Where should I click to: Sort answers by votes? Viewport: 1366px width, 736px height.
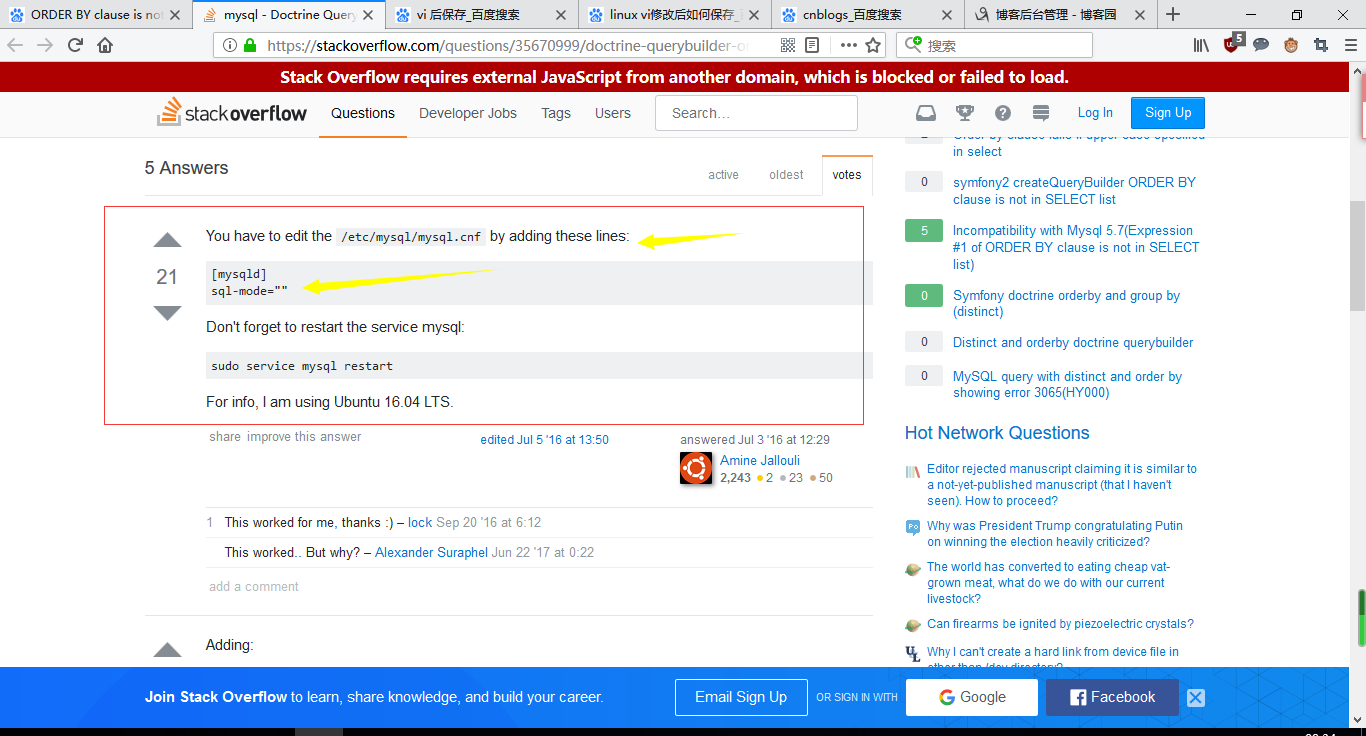[x=847, y=175]
